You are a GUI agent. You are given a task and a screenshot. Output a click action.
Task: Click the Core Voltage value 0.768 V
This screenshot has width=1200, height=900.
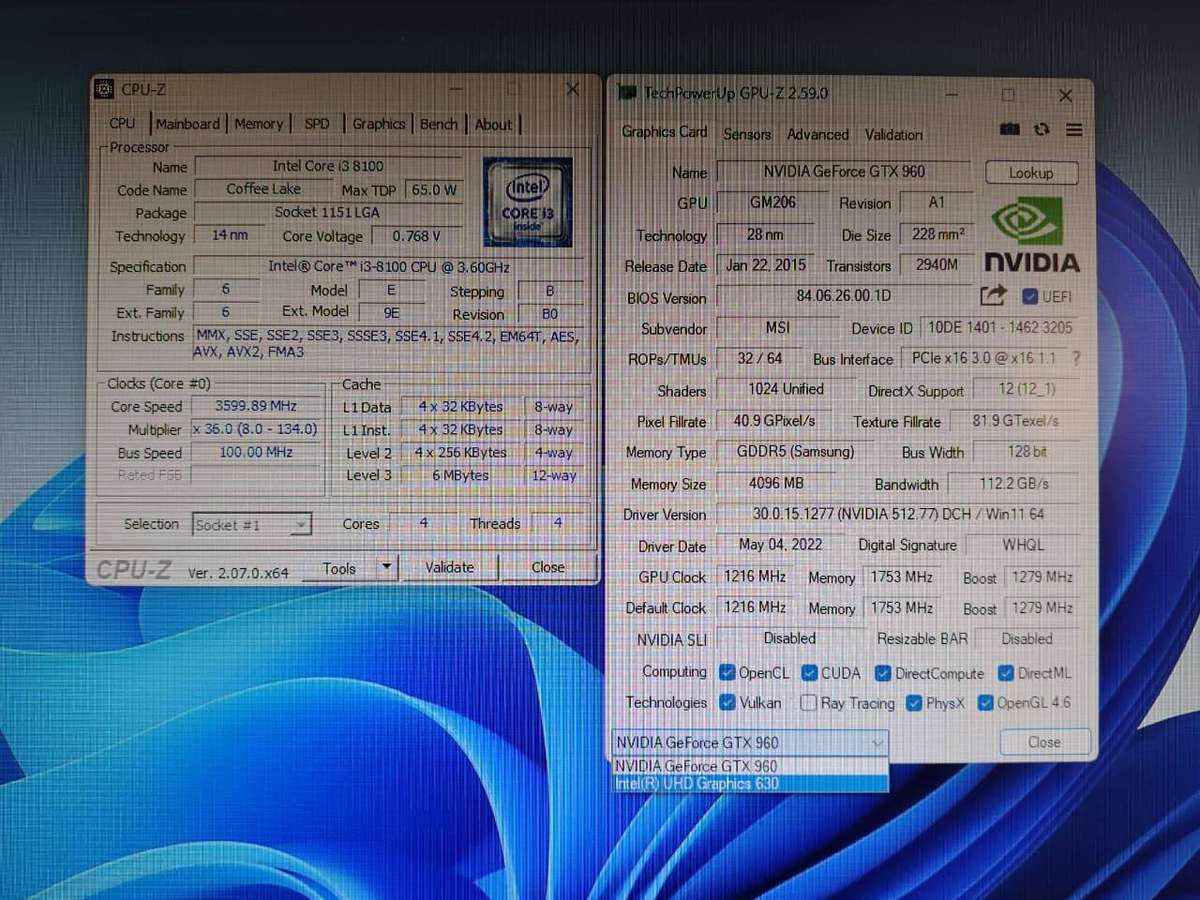click(416, 236)
